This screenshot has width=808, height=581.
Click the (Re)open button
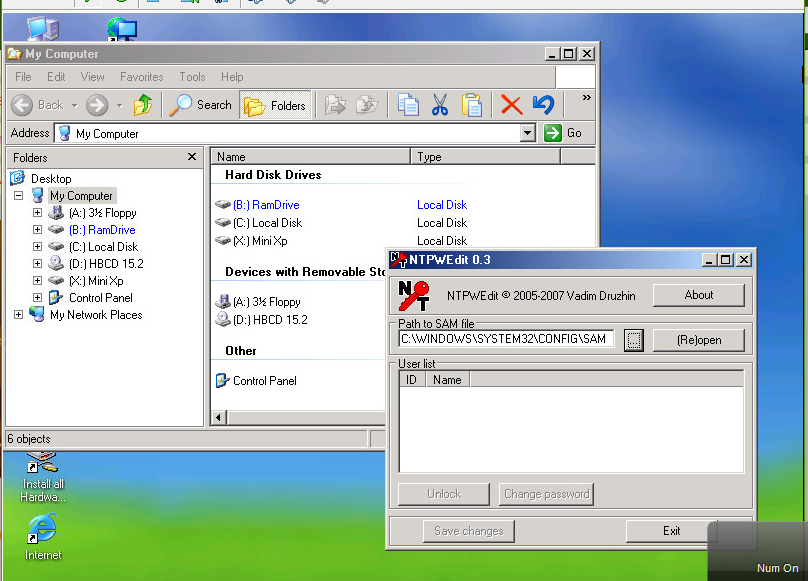pyautogui.click(x=699, y=340)
